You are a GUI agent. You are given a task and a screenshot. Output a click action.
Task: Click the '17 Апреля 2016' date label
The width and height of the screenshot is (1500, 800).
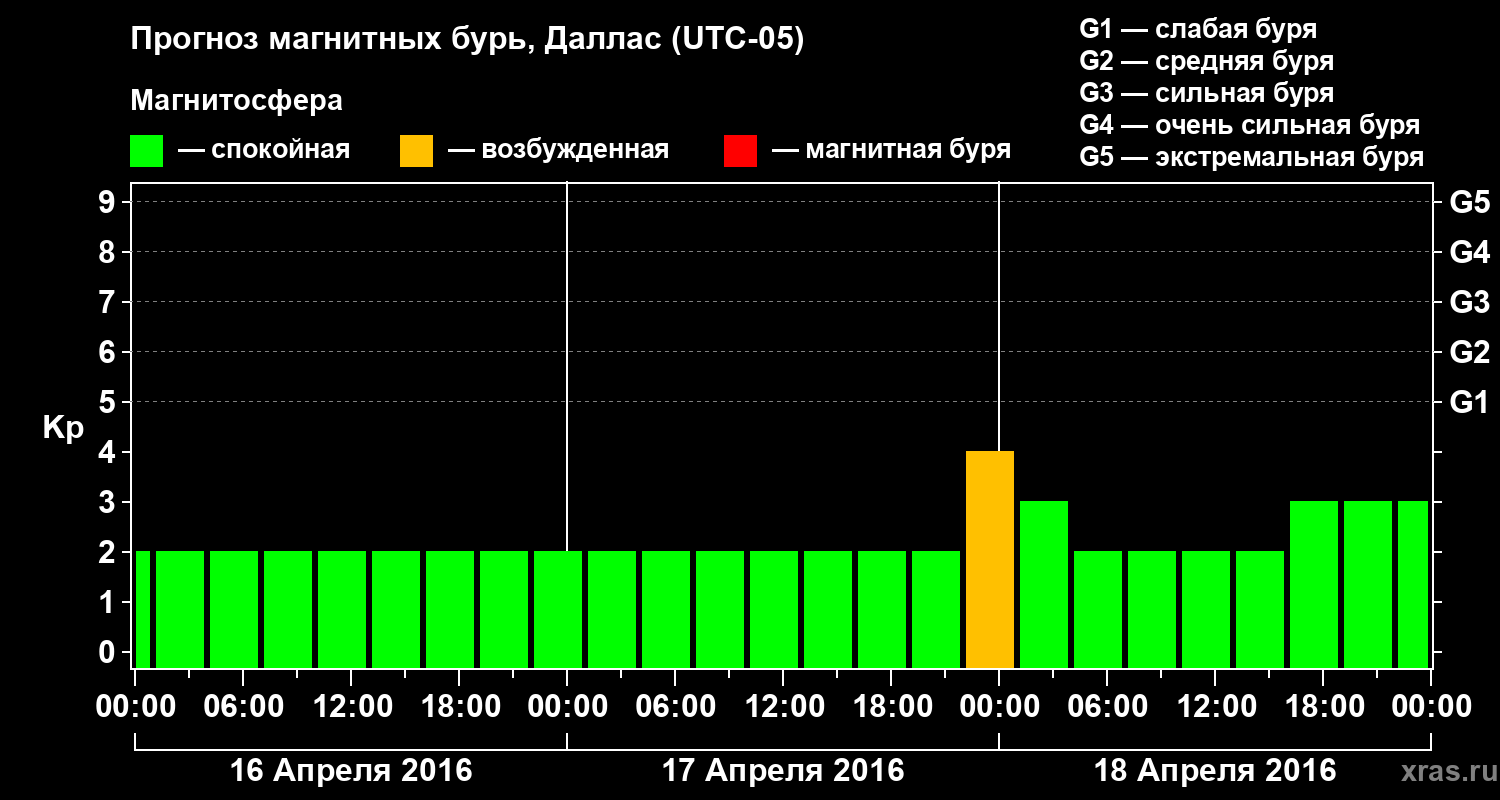click(783, 770)
